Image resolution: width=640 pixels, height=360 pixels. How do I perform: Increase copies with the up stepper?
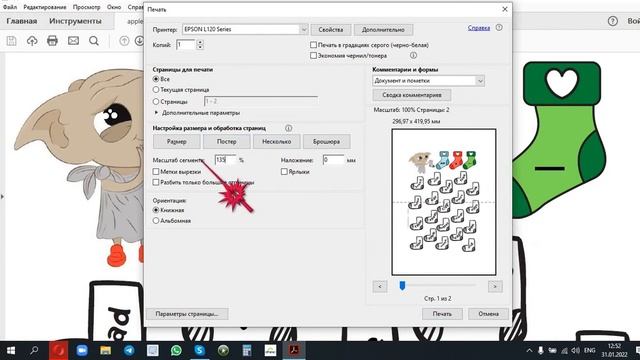click(x=200, y=42)
